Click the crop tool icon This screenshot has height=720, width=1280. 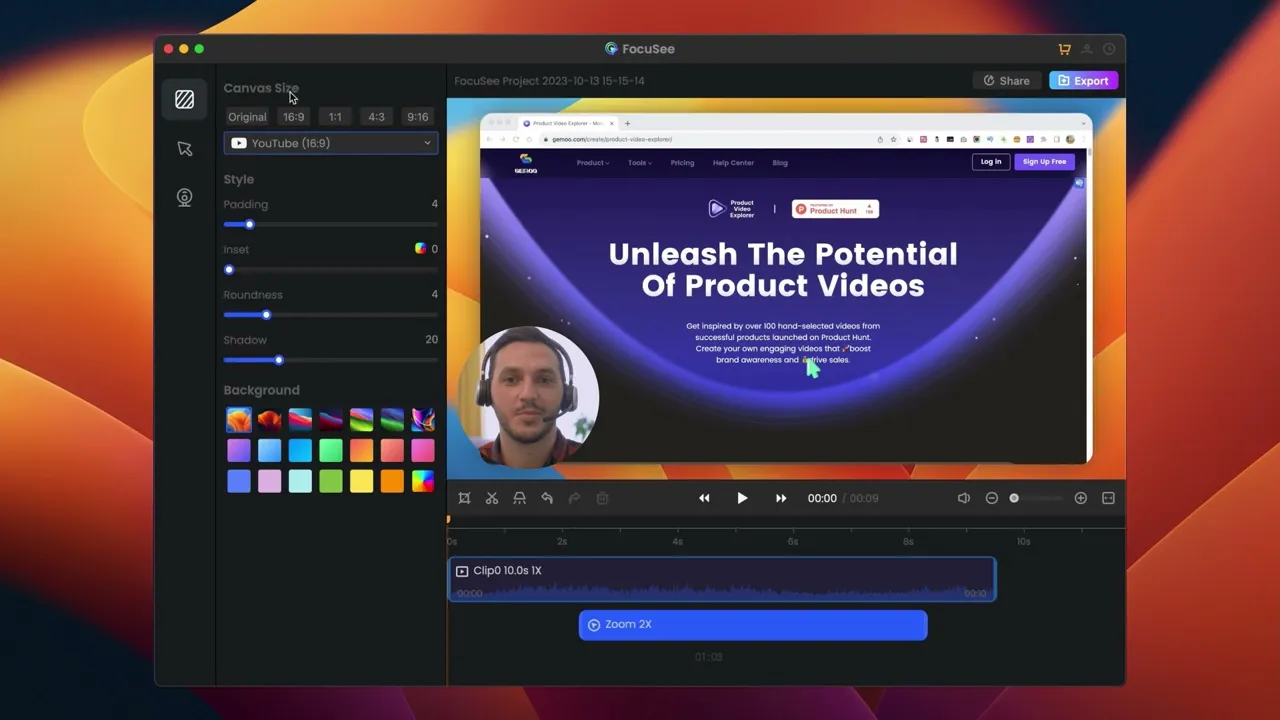pyautogui.click(x=464, y=498)
